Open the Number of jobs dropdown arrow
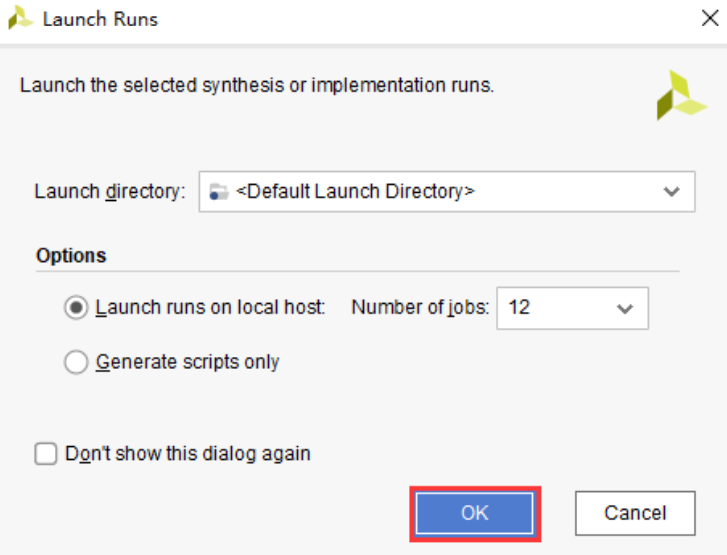727x555 pixels. [x=625, y=308]
